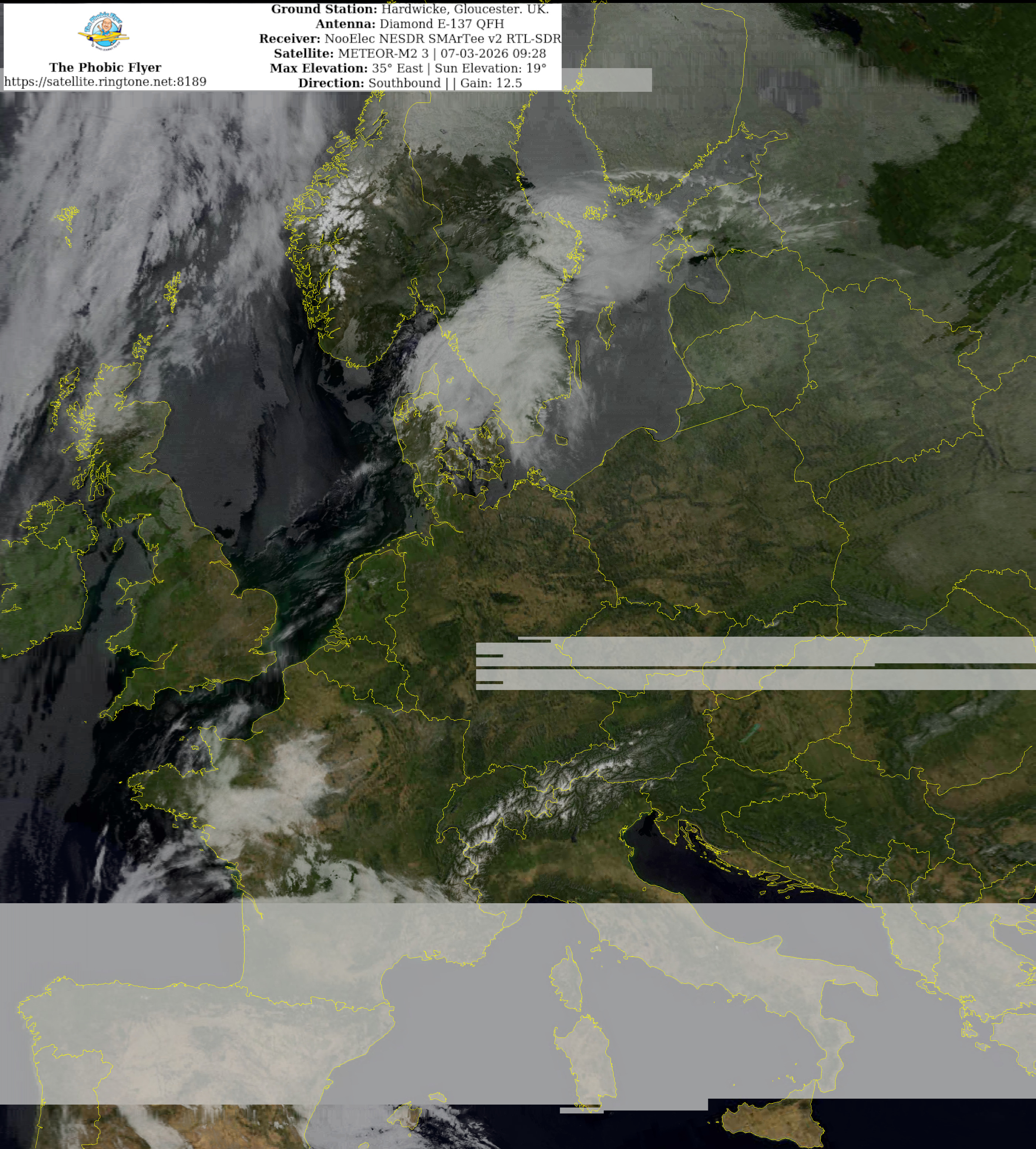The width and height of the screenshot is (1036, 1149).
Task: Click The Phobic Flyer airplane logo
Action: (x=104, y=31)
